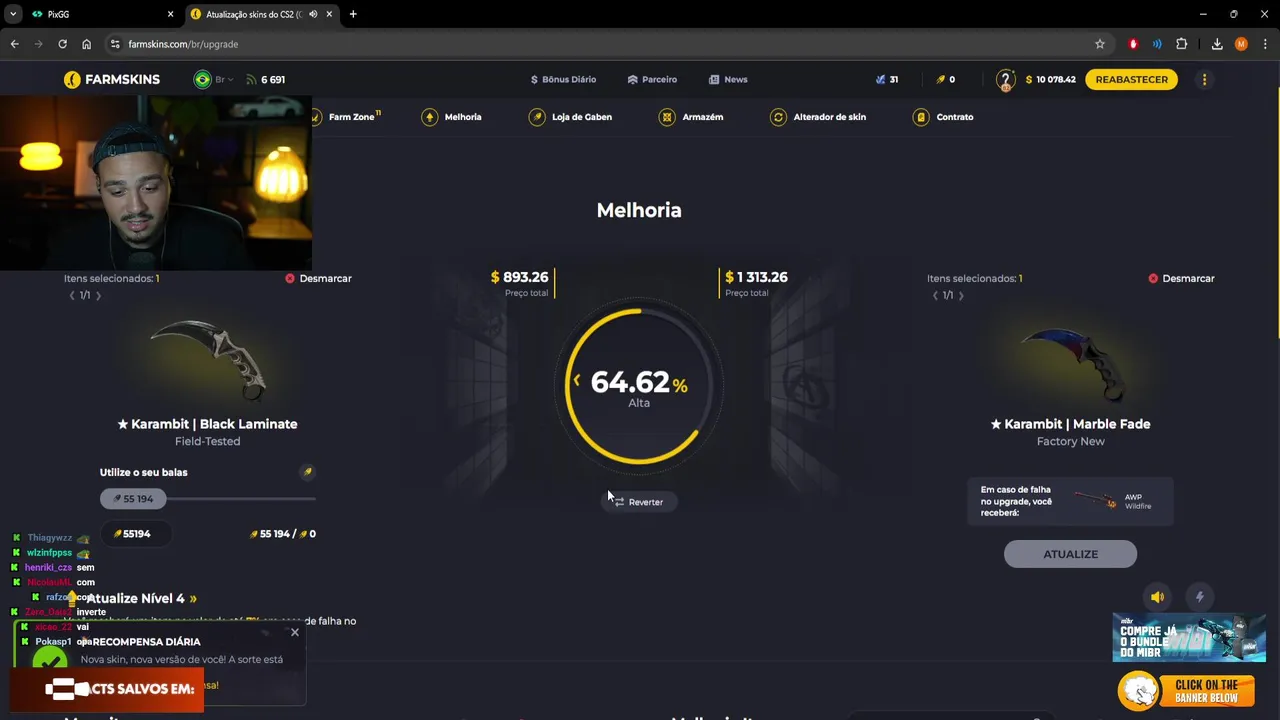This screenshot has height=720, width=1280.
Task: Open the Parceiro link
Action: [x=652, y=80]
